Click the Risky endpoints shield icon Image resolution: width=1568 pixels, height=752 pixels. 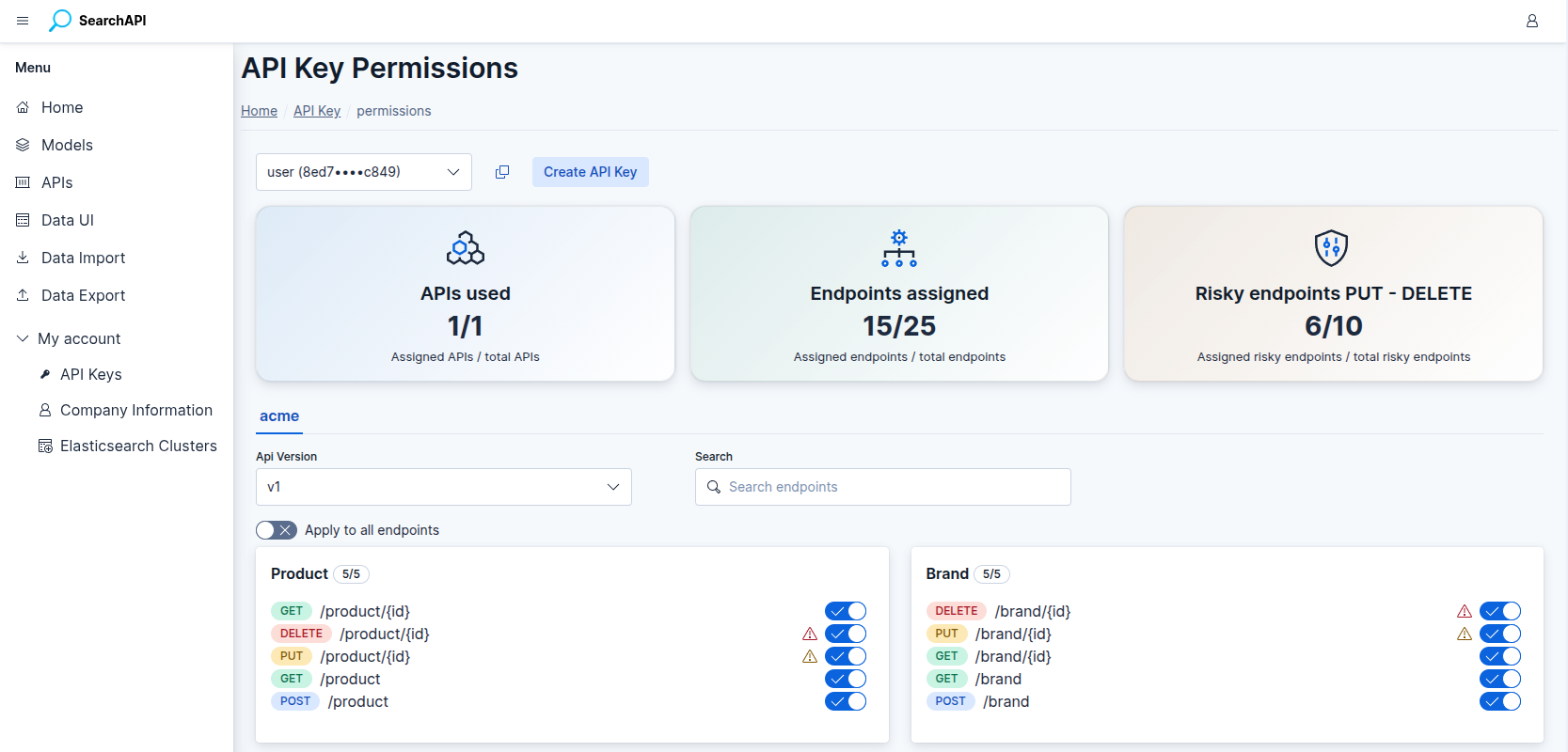(x=1332, y=248)
